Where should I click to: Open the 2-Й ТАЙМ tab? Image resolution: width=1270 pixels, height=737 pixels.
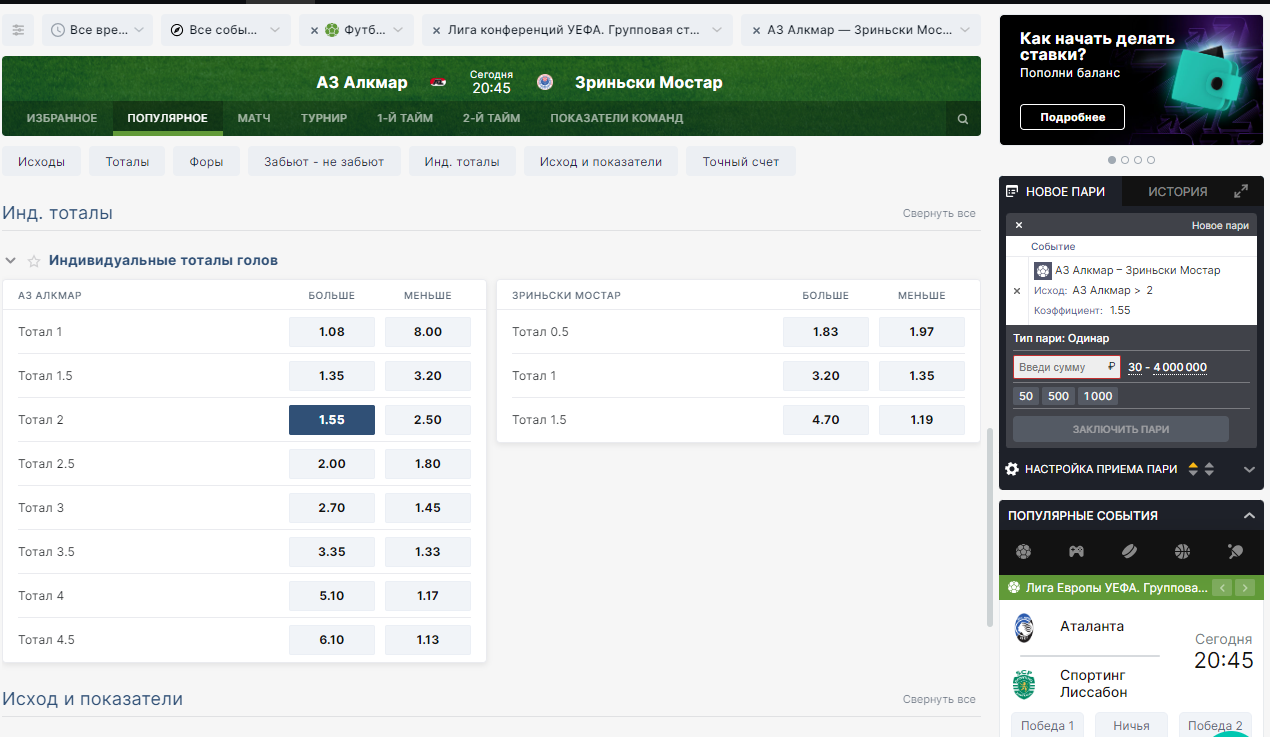tap(491, 118)
